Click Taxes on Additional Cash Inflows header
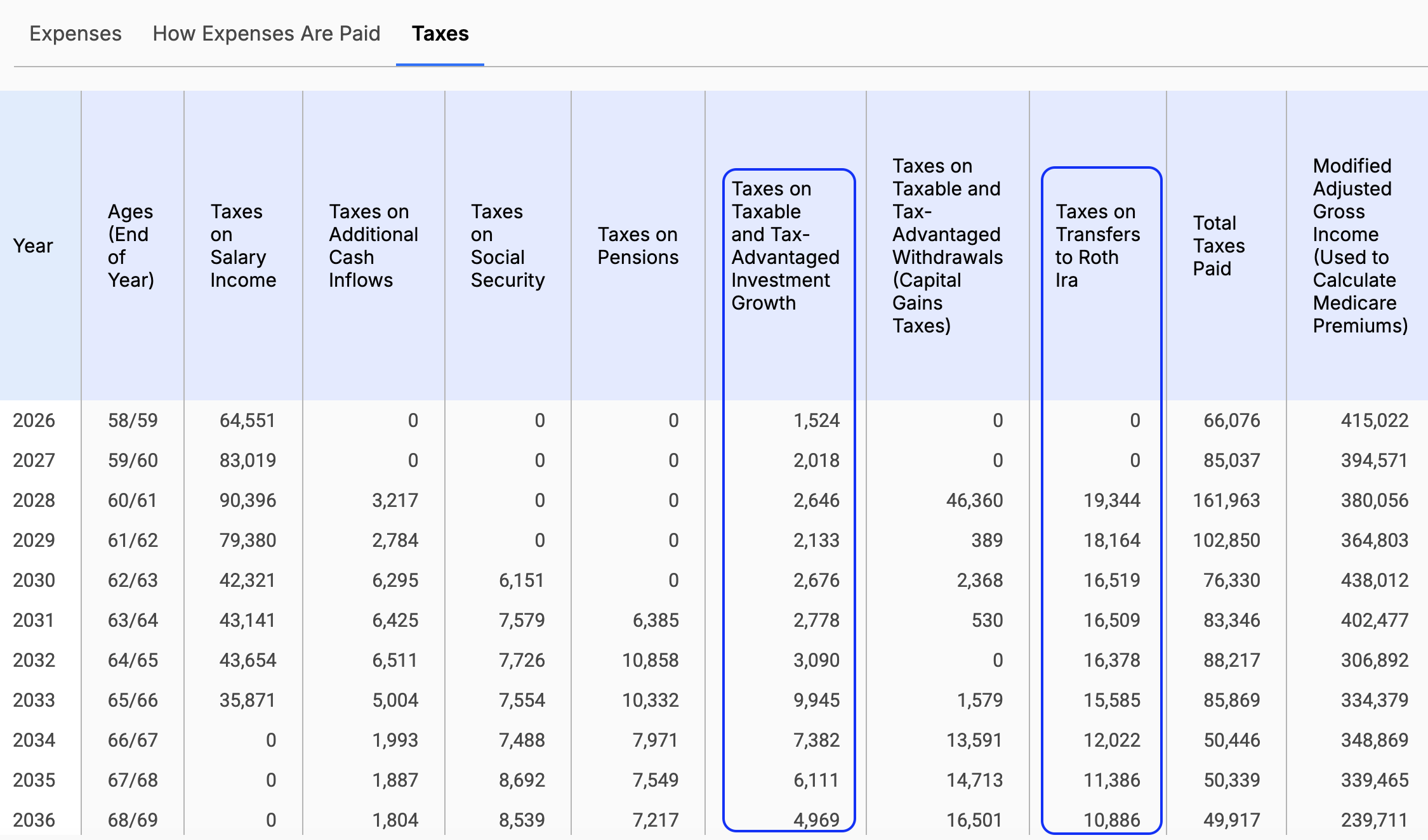Screen dimensions: 1428x840 [373, 246]
